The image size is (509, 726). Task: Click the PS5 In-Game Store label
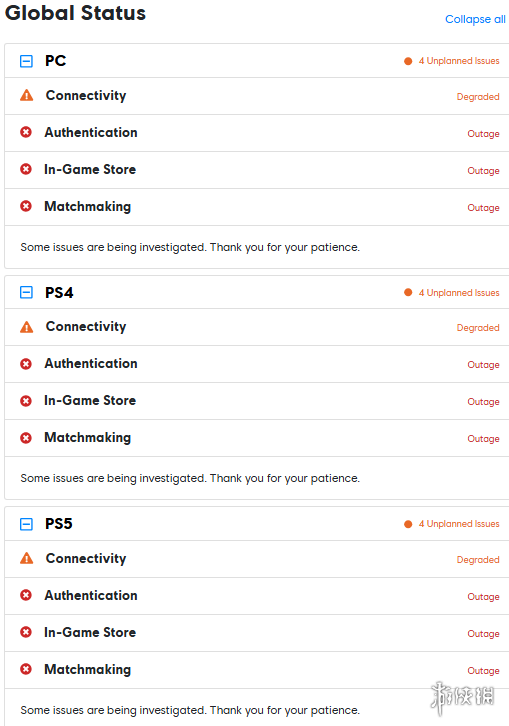coord(90,632)
